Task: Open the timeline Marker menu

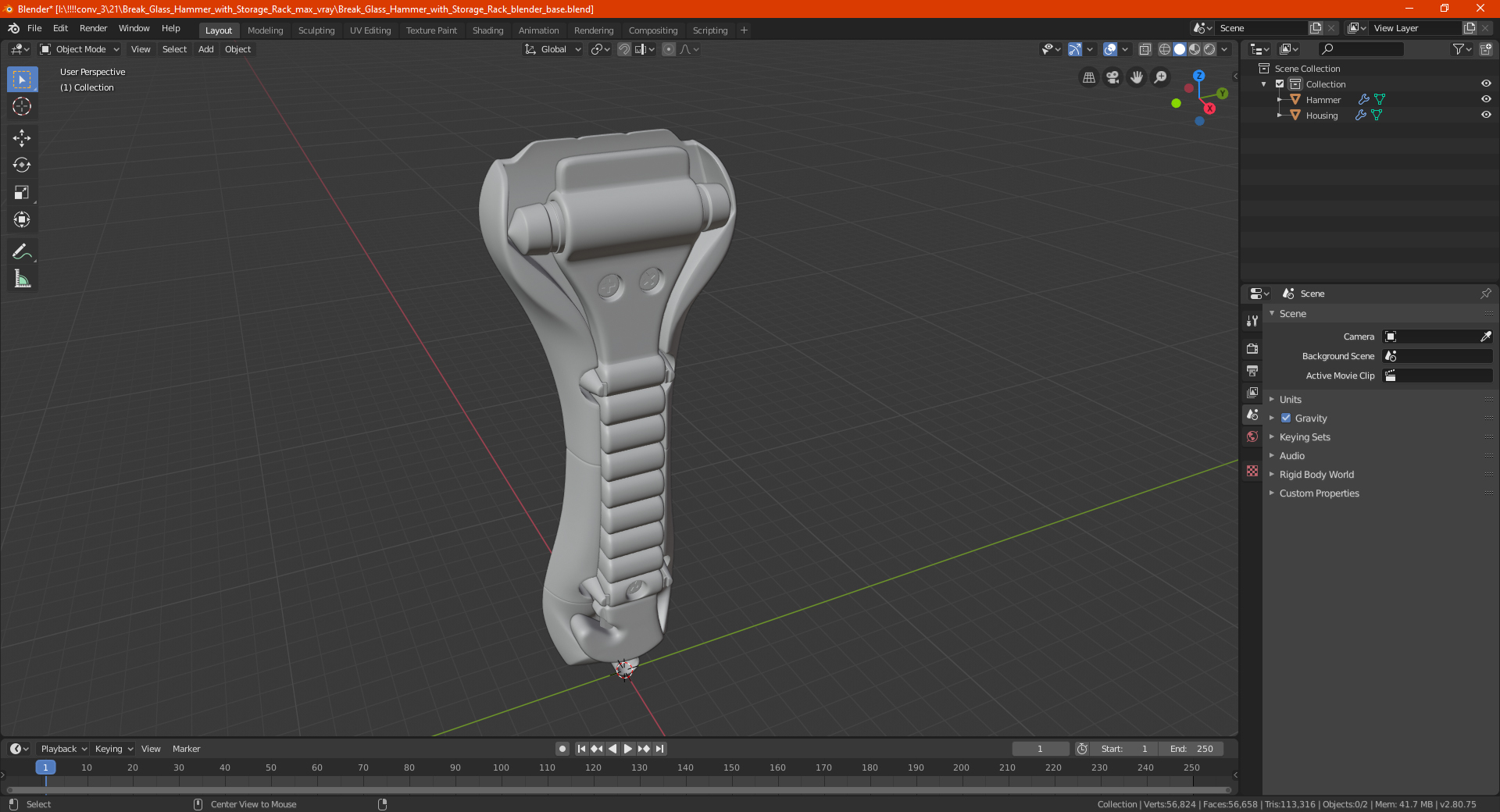Action: (x=186, y=749)
